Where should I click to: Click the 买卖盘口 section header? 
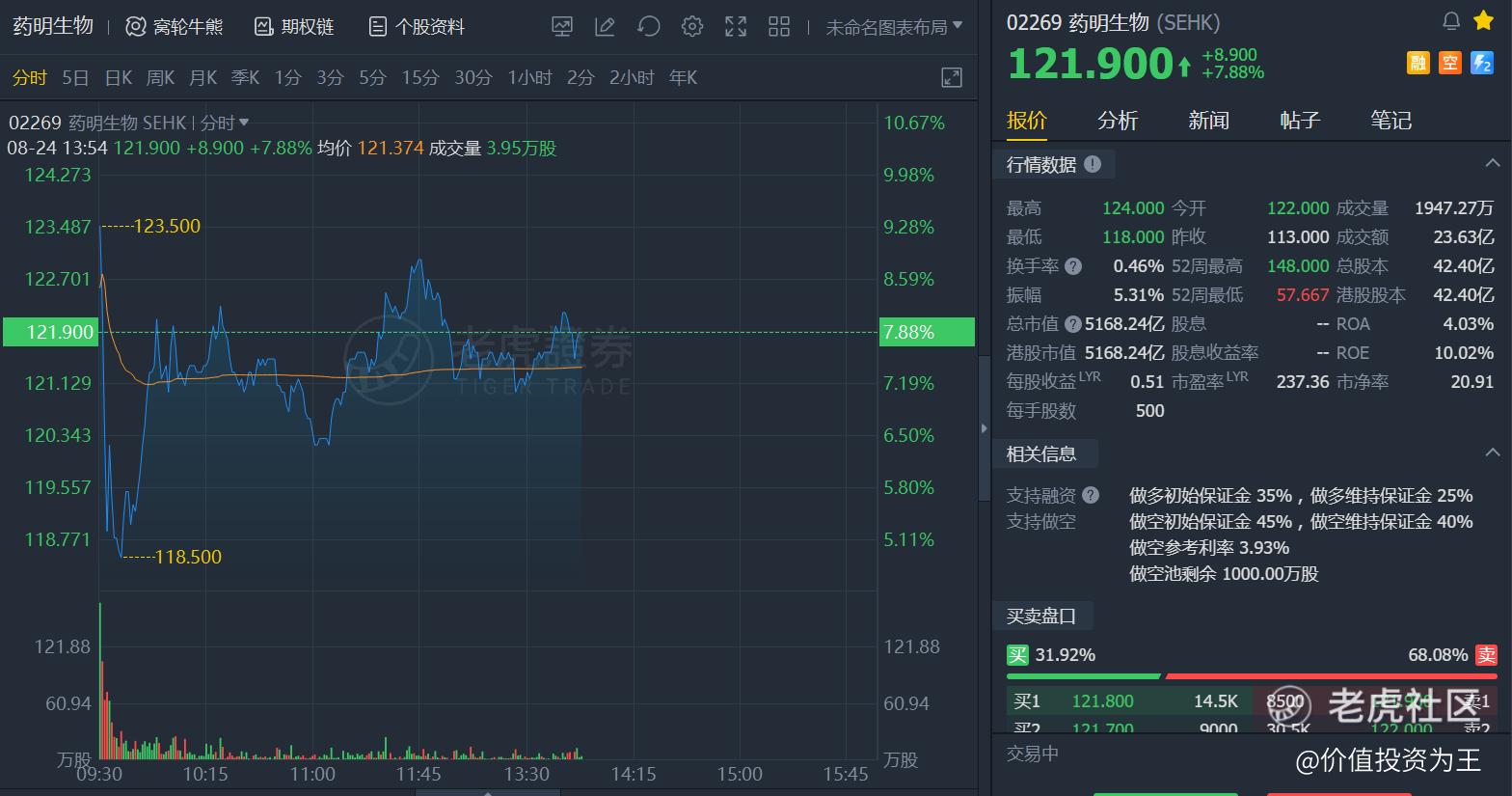coord(1041,616)
